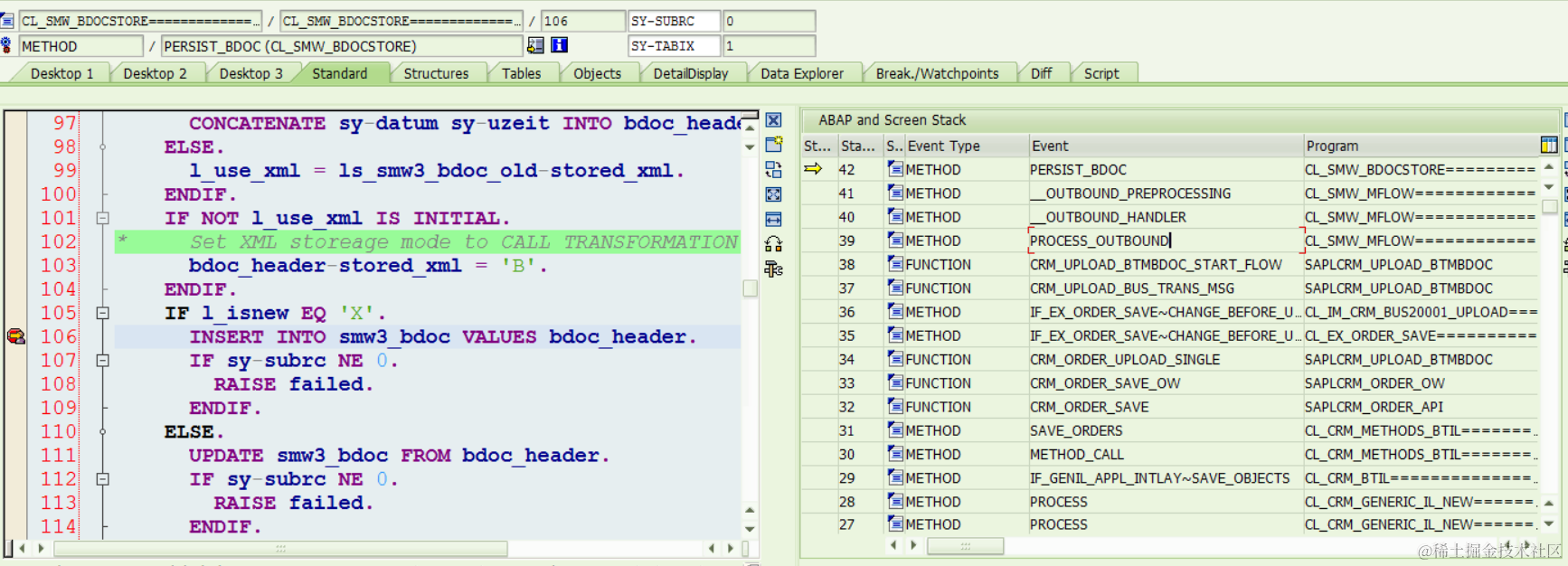Click the SAPLCRM_ORDER_API program cell
This screenshot has width=1568, height=566.
(x=1421, y=407)
